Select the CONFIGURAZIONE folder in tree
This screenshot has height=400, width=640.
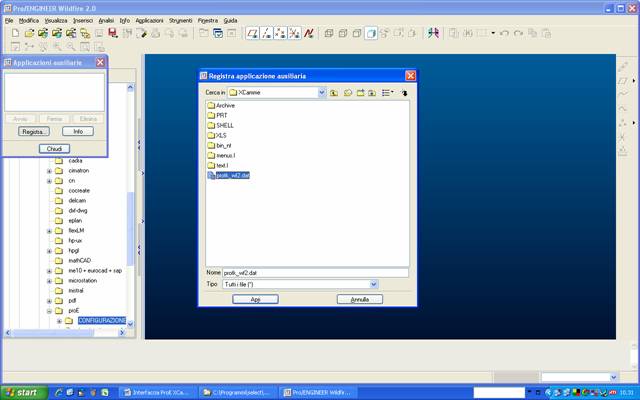[x=102, y=321]
